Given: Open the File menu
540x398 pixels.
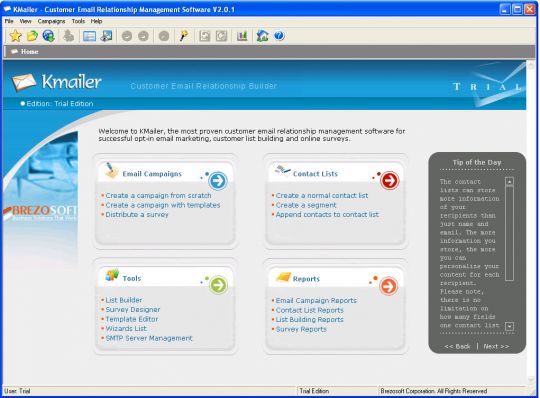Looking at the screenshot, I should tap(9, 21).
